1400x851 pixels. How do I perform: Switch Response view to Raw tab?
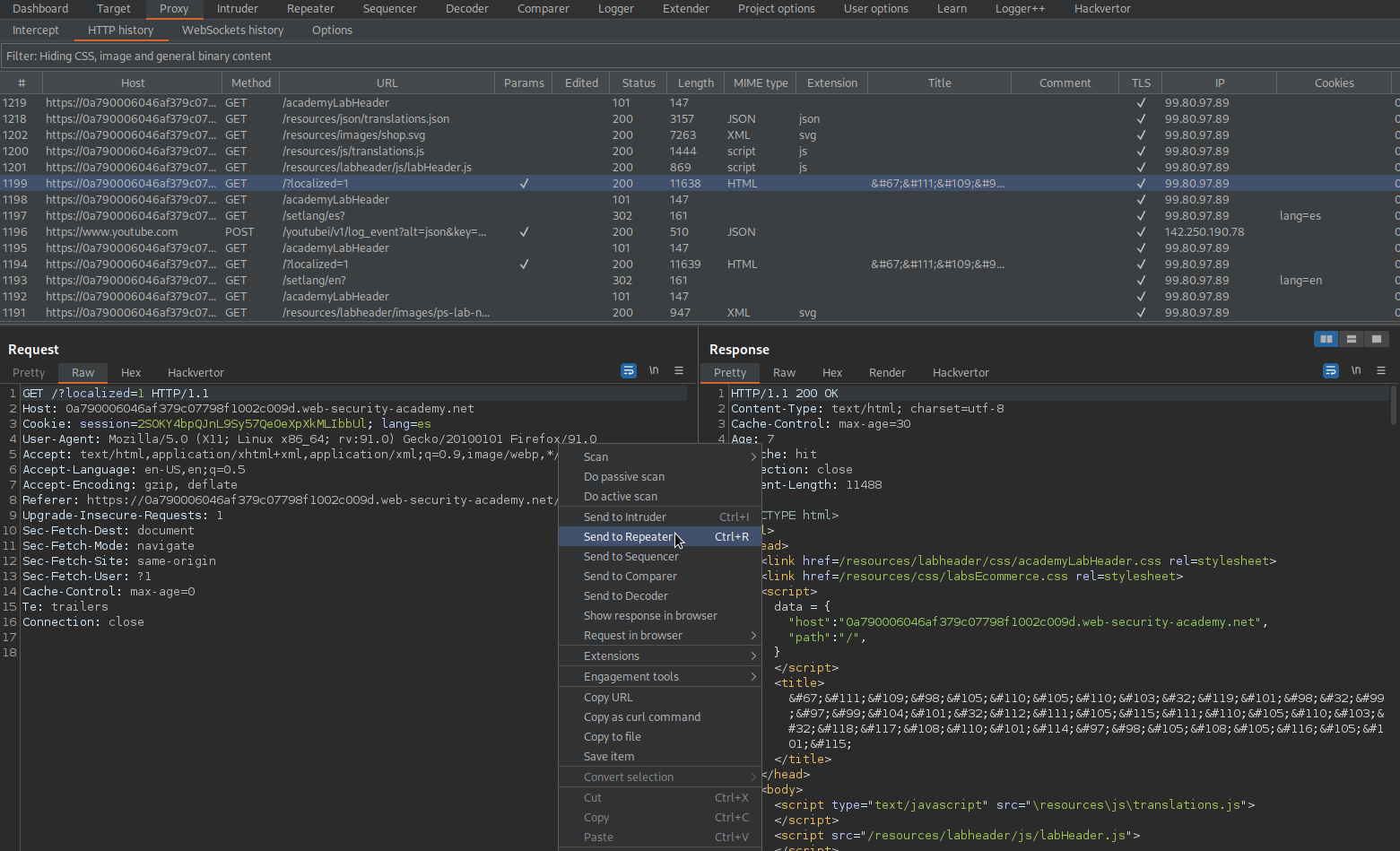click(x=785, y=373)
